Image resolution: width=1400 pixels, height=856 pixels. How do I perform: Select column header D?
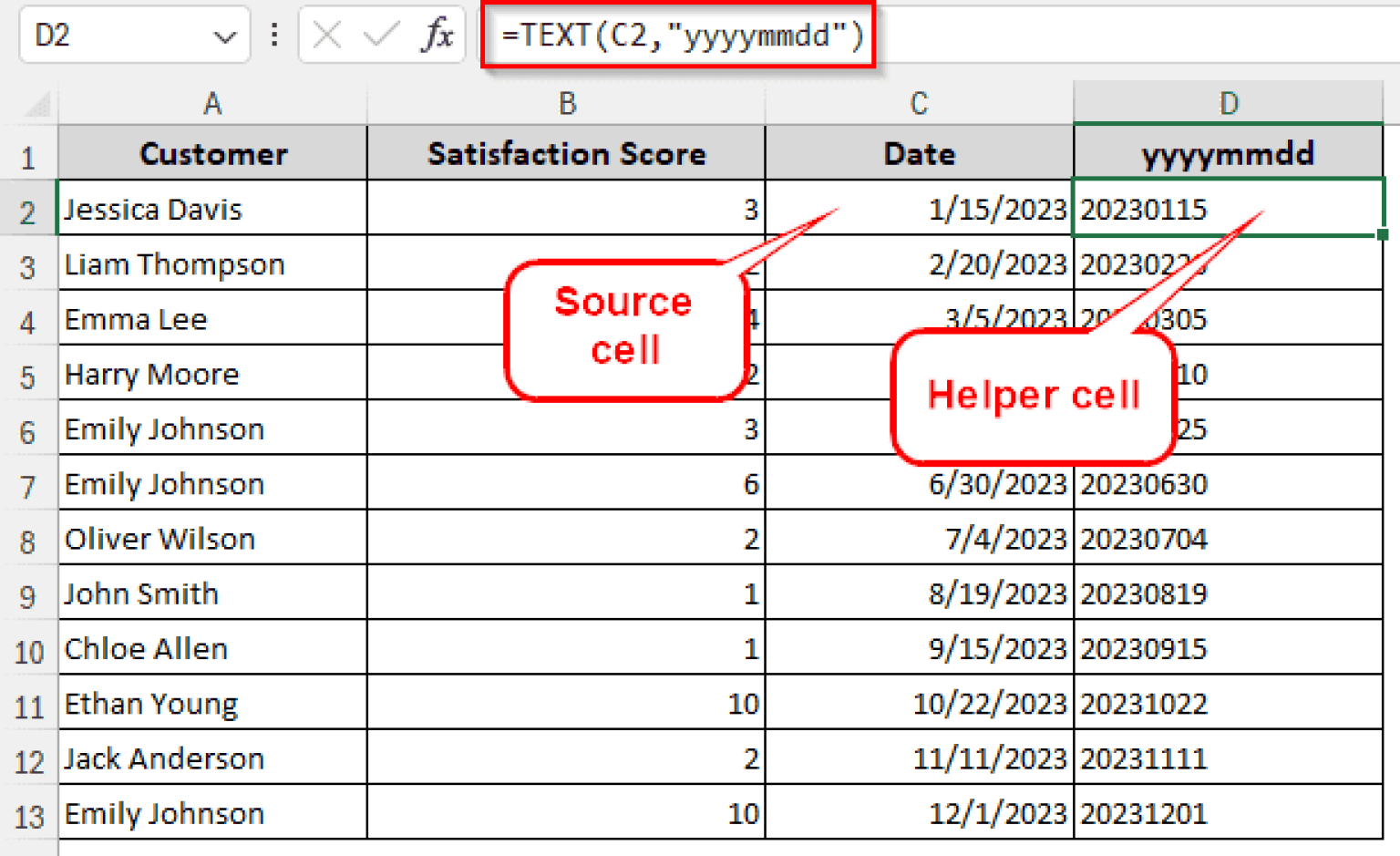[x=1229, y=103]
